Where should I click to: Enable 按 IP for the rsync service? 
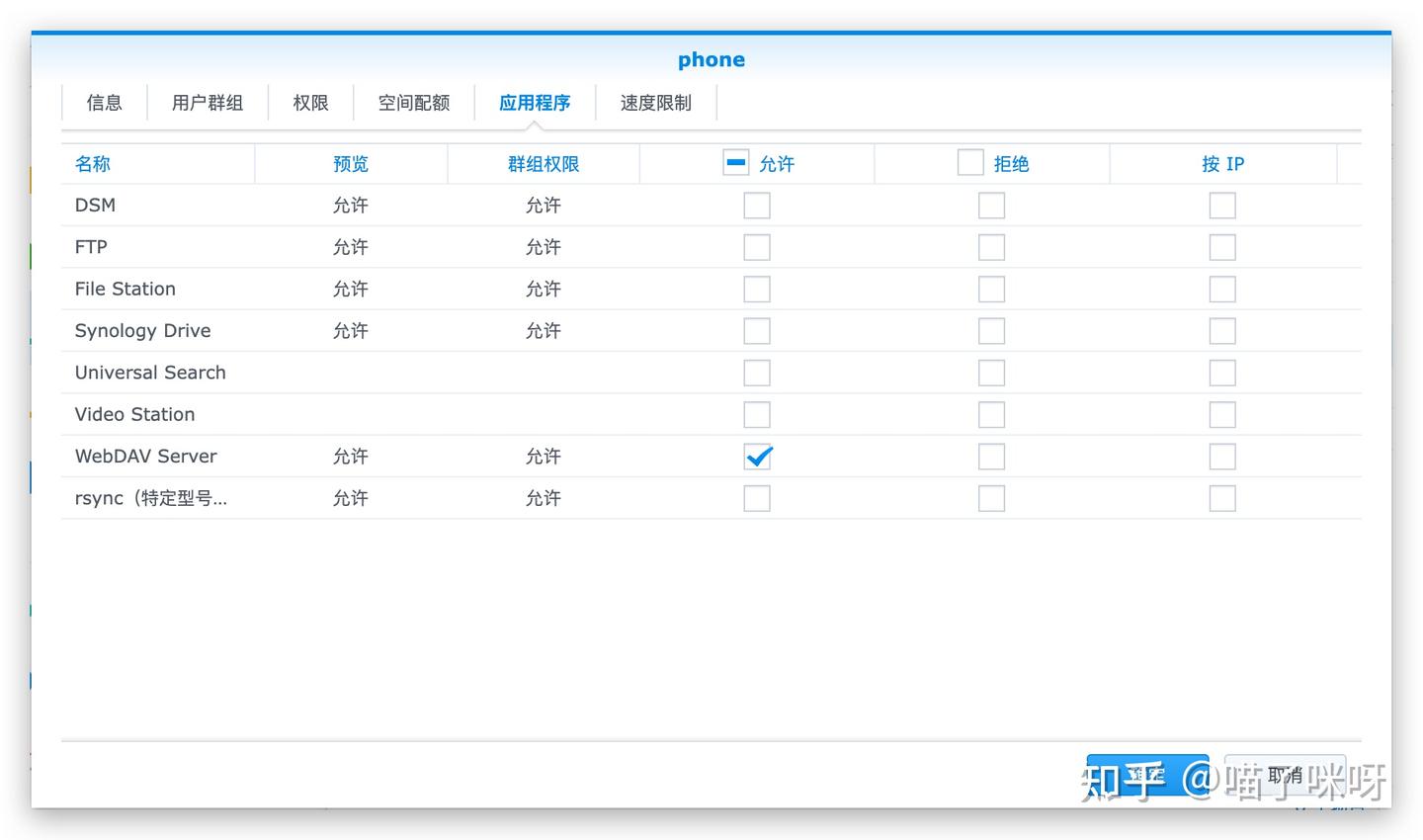[1221, 498]
